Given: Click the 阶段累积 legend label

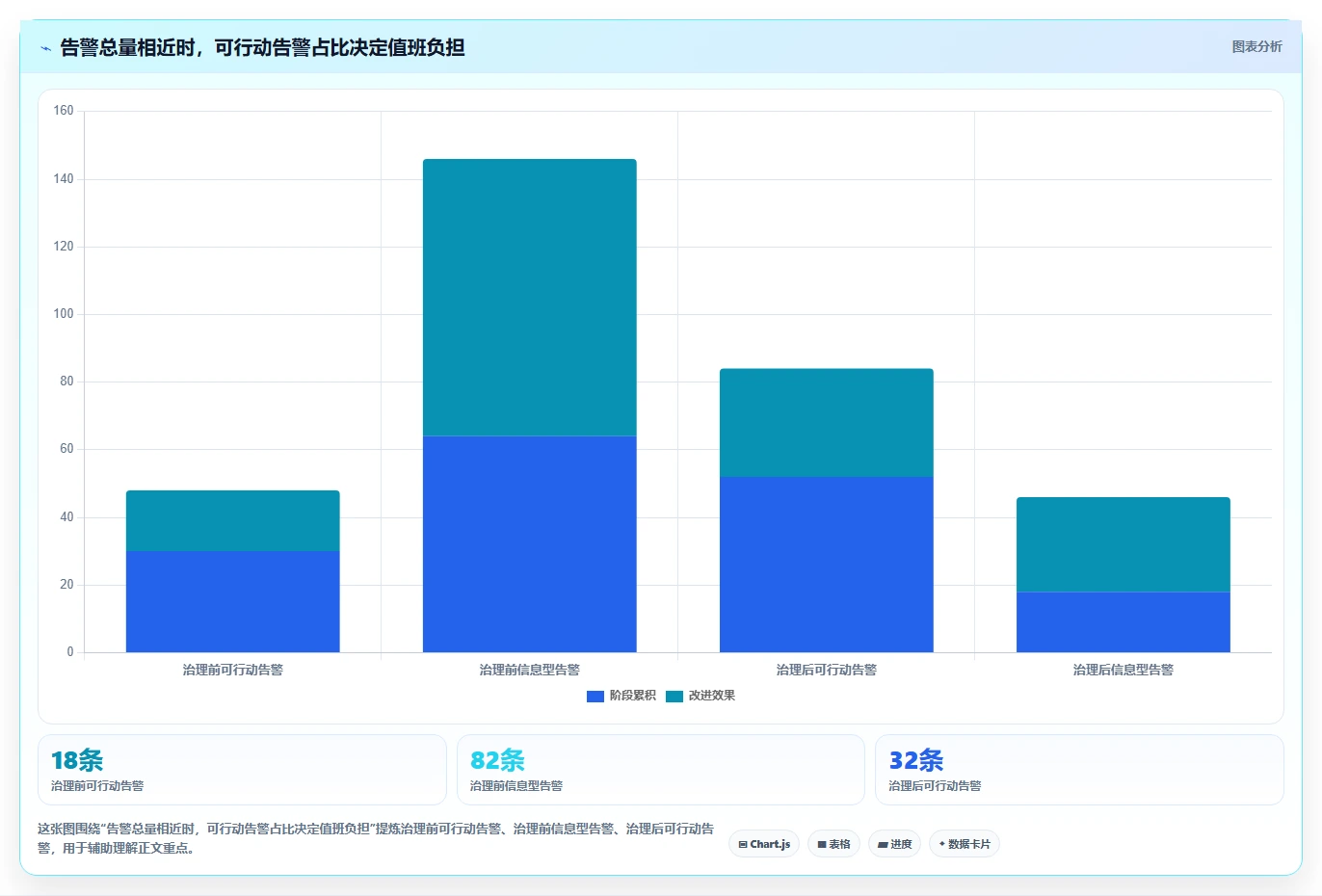Looking at the screenshot, I should coord(632,696).
